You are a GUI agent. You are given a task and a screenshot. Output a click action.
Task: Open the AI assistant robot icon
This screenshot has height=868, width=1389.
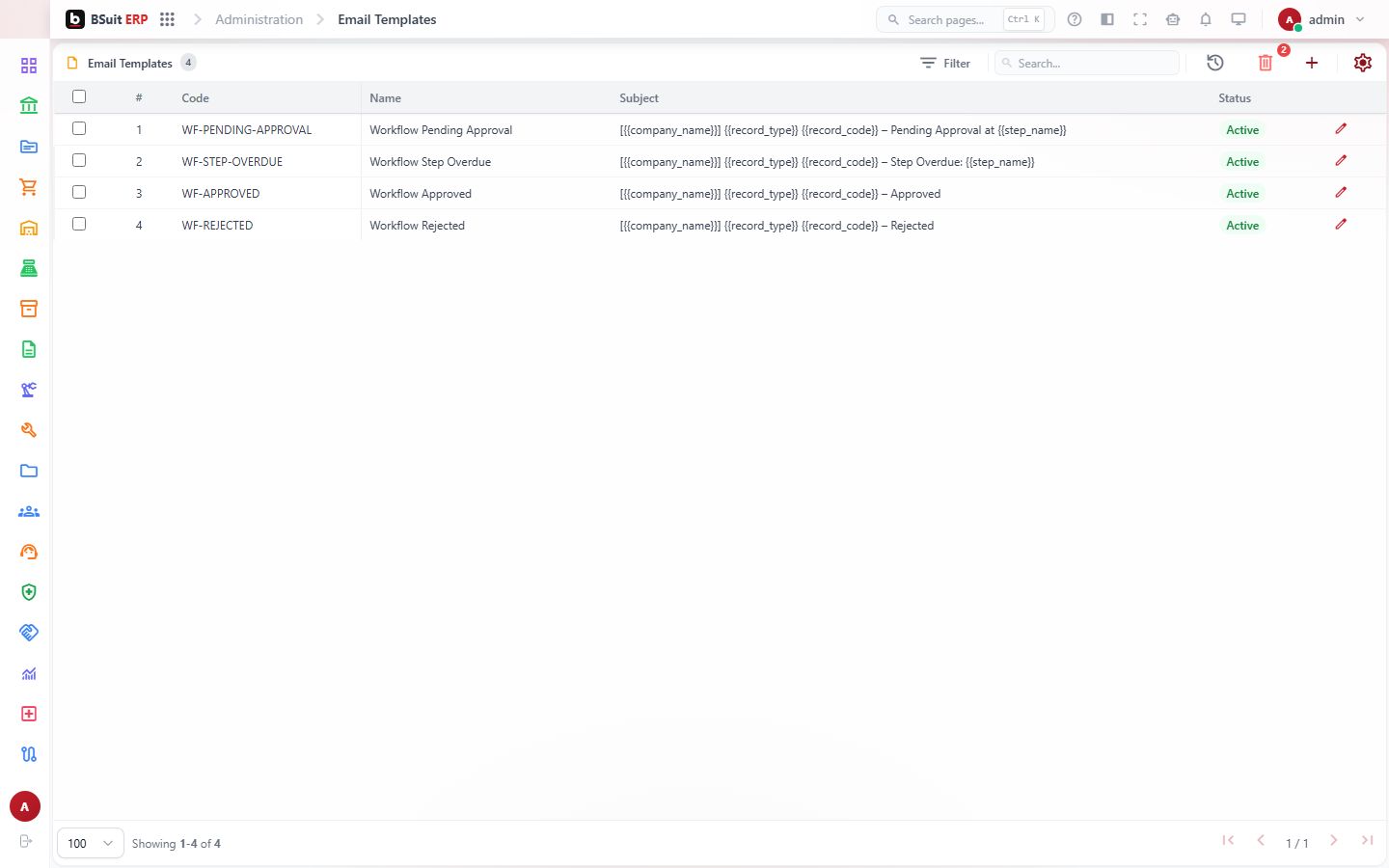click(x=1173, y=19)
